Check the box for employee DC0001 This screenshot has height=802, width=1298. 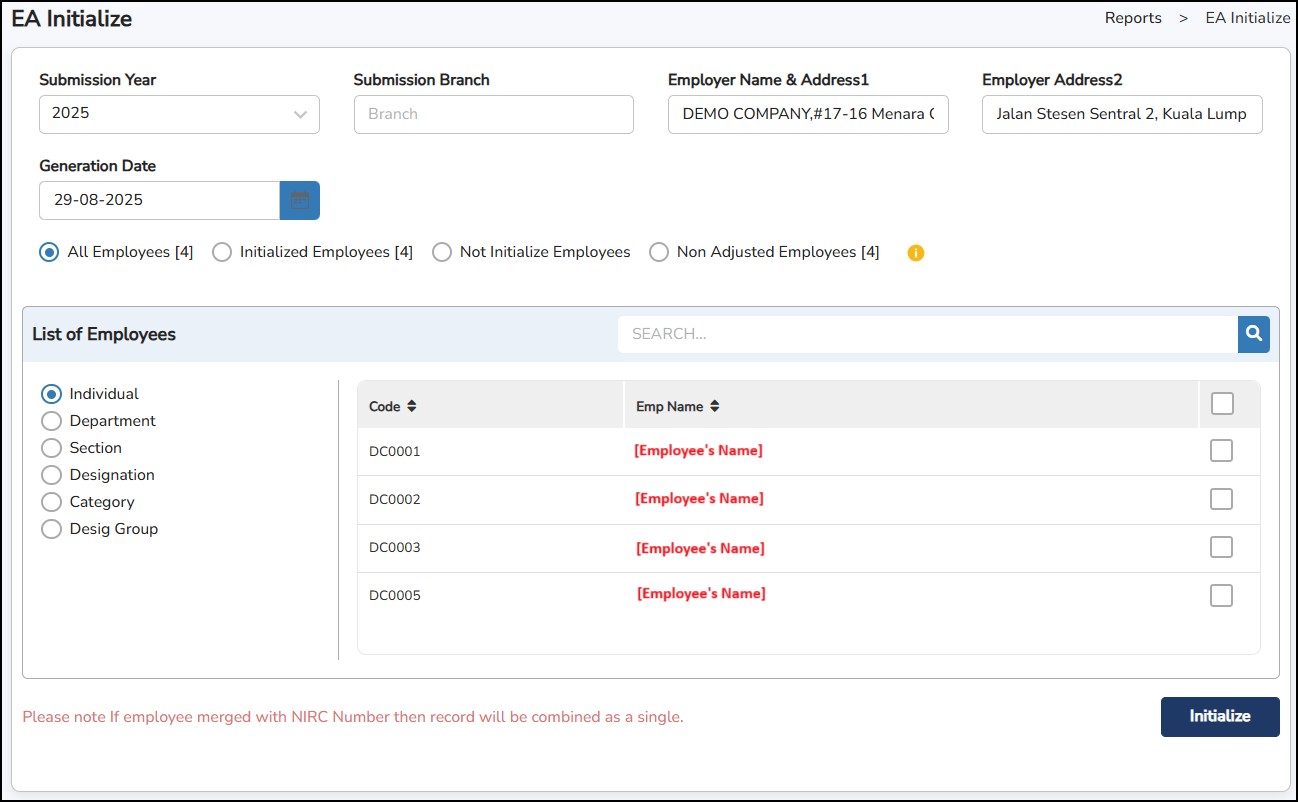pos(1221,451)
